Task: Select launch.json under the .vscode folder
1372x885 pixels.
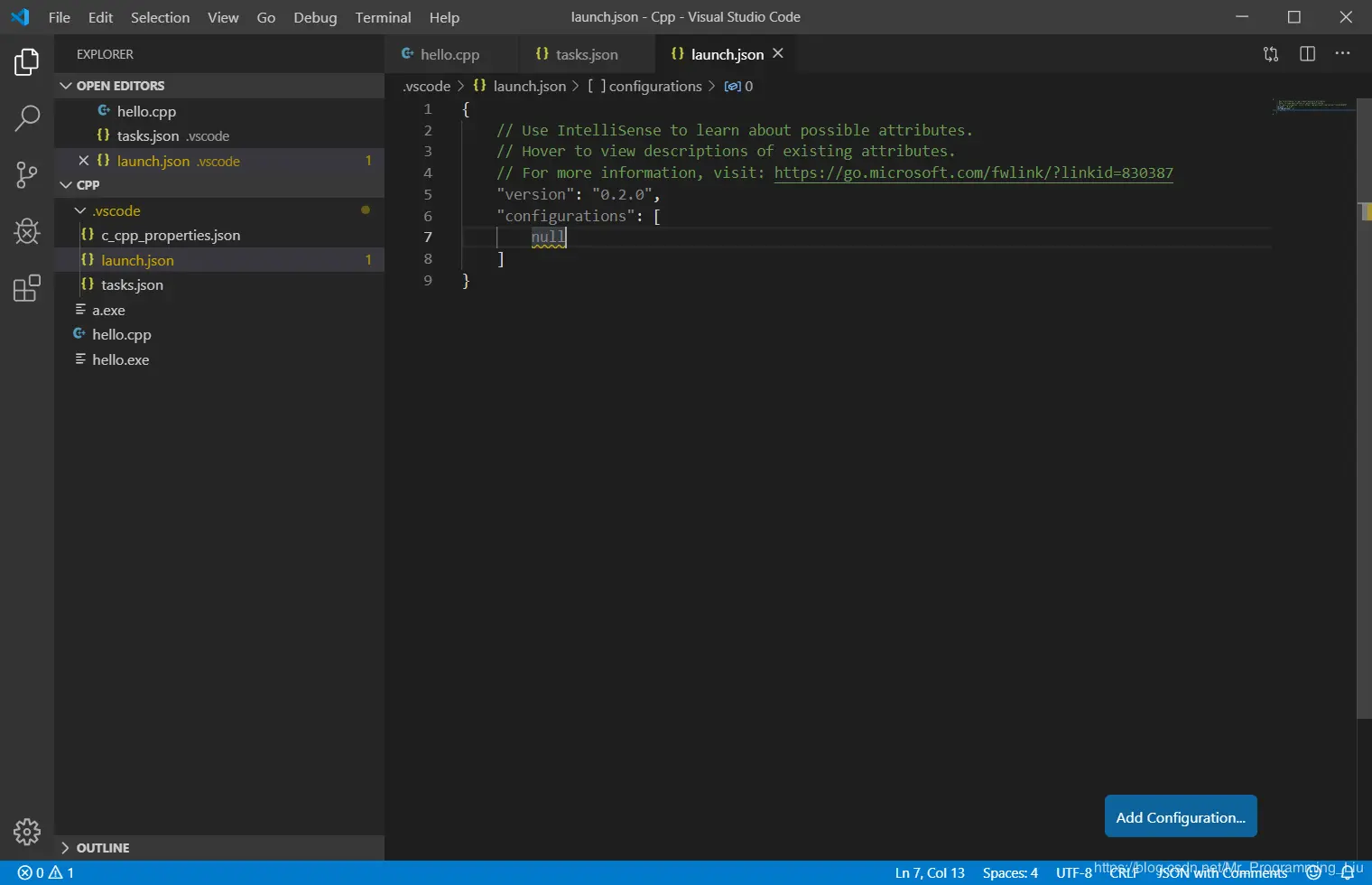Action: click(x=219, y=260)
